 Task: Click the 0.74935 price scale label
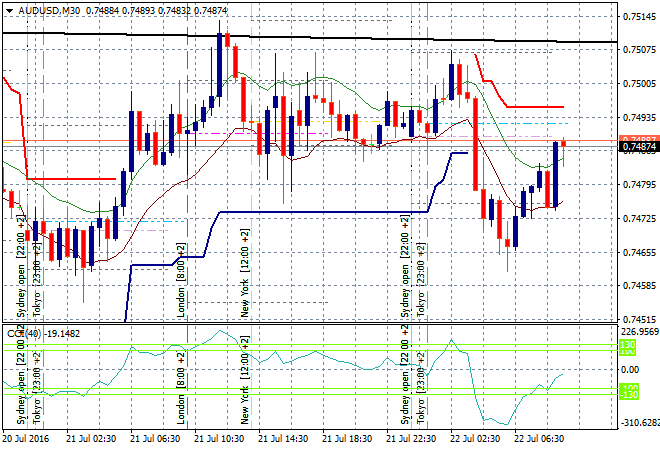[639, 117]
